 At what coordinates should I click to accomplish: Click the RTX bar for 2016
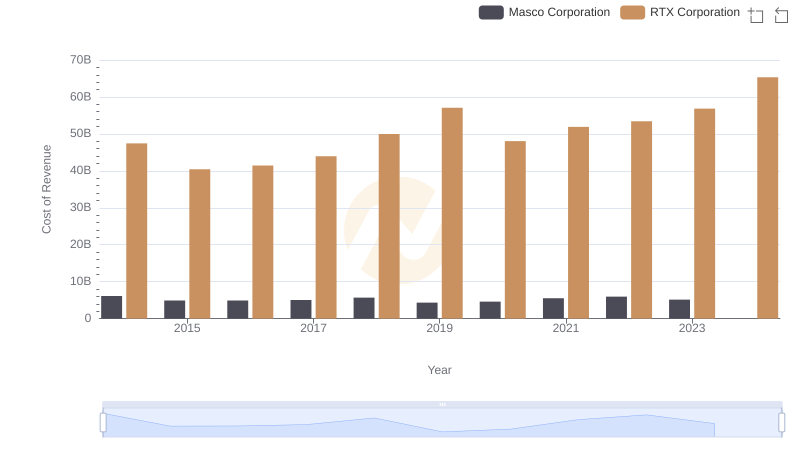tap(263, 242)
